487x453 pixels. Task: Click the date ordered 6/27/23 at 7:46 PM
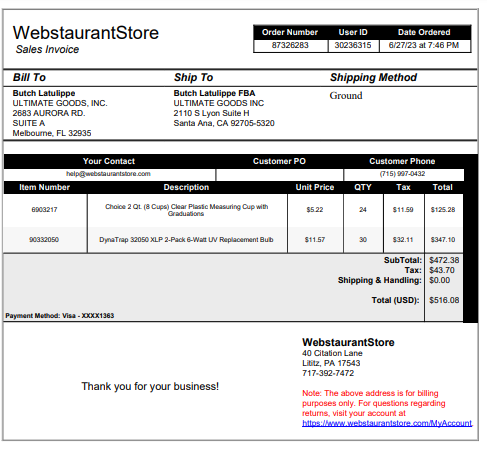424,45
